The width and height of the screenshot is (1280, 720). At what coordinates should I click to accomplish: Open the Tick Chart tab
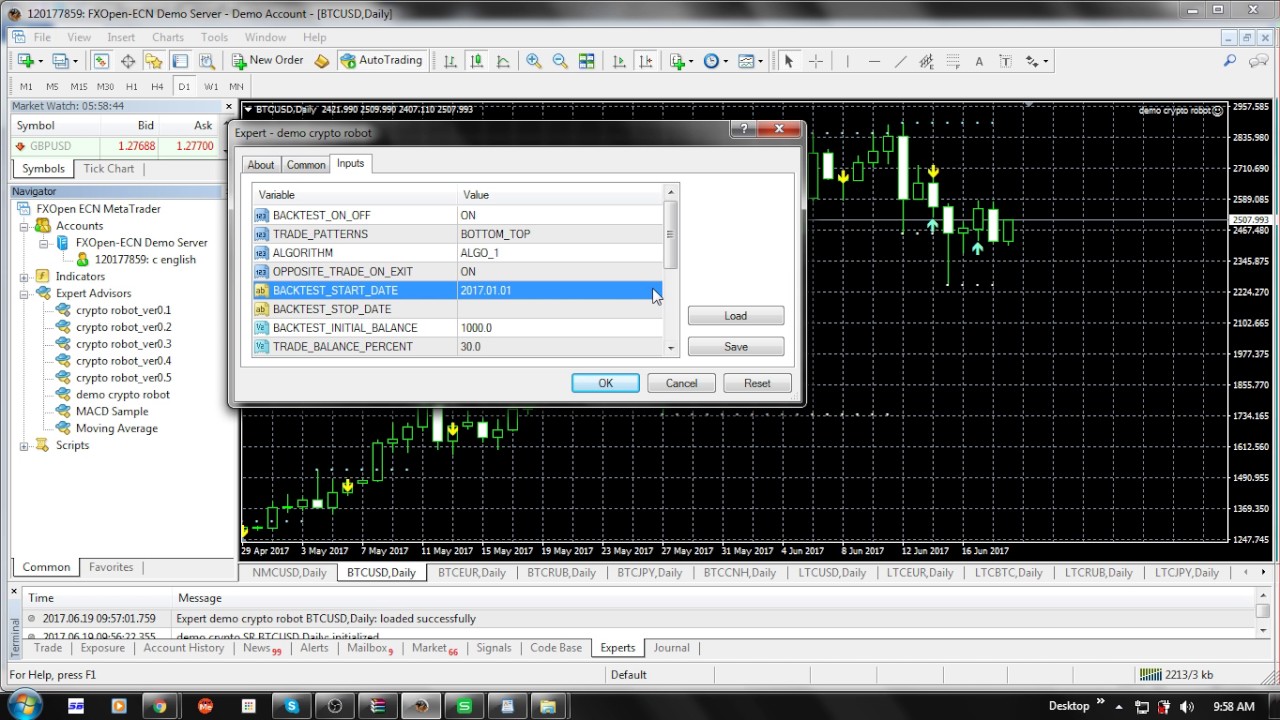108,169
